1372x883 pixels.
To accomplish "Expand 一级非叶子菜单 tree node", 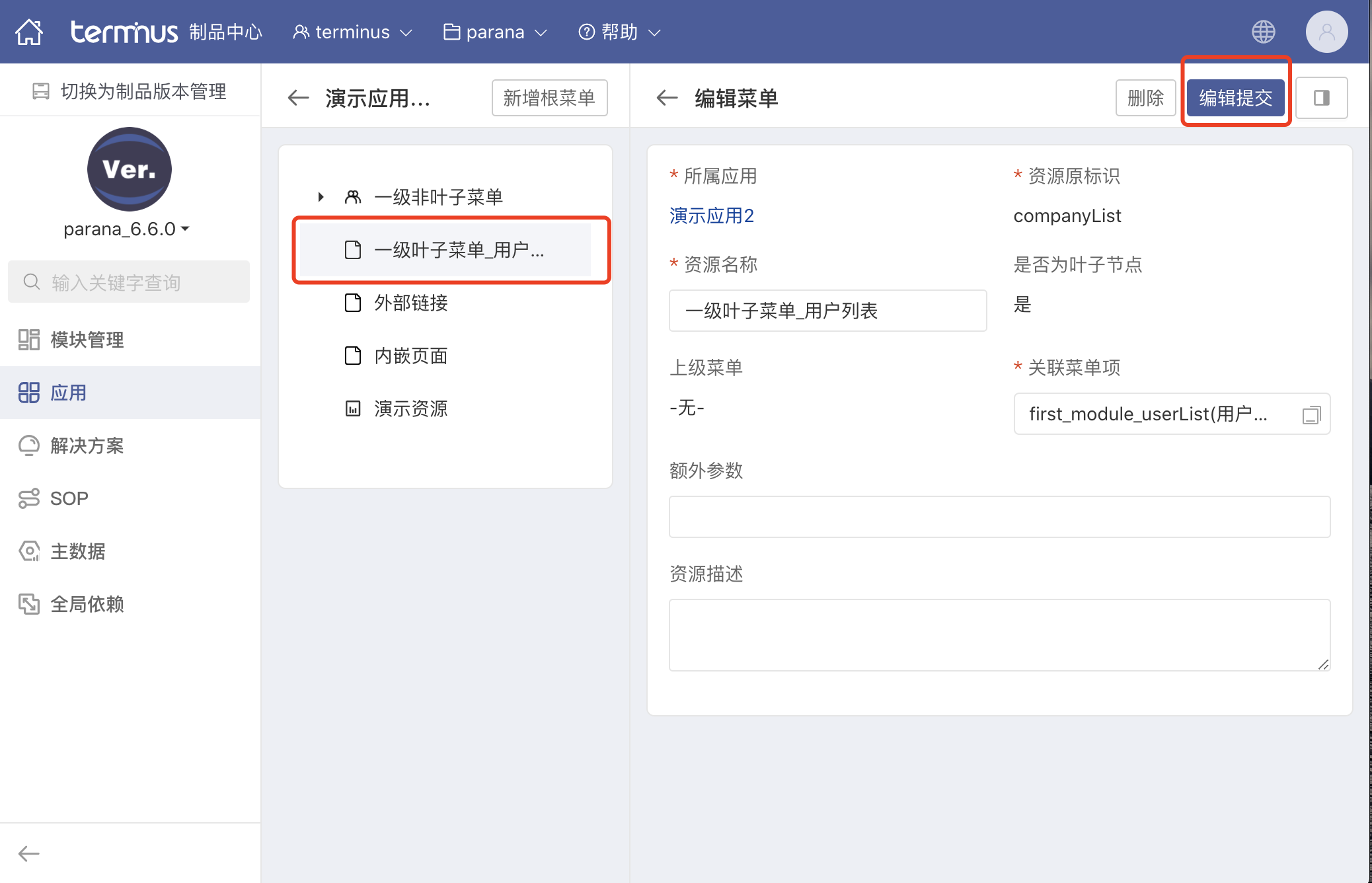I will [x=321, y=197].
